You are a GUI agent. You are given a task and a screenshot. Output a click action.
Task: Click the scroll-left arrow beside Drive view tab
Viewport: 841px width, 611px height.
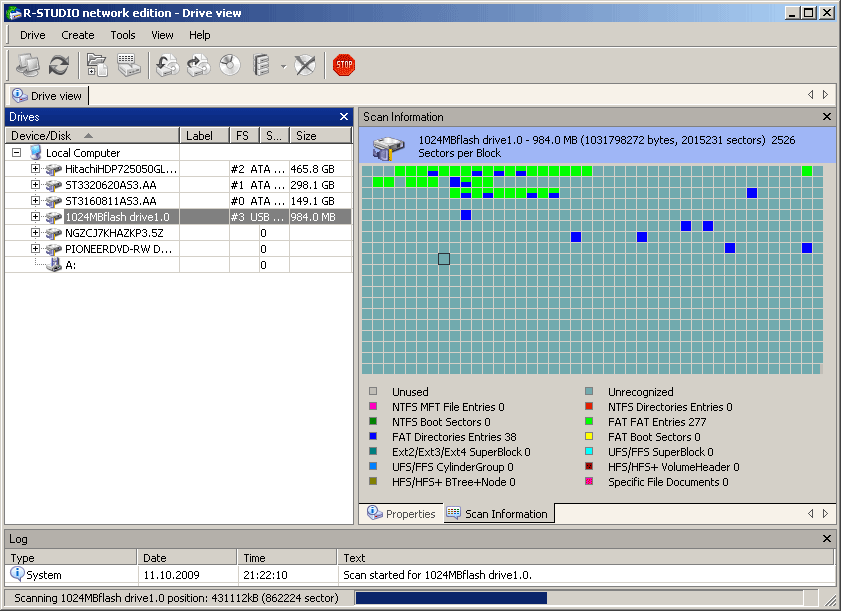[x=810, y=95]
